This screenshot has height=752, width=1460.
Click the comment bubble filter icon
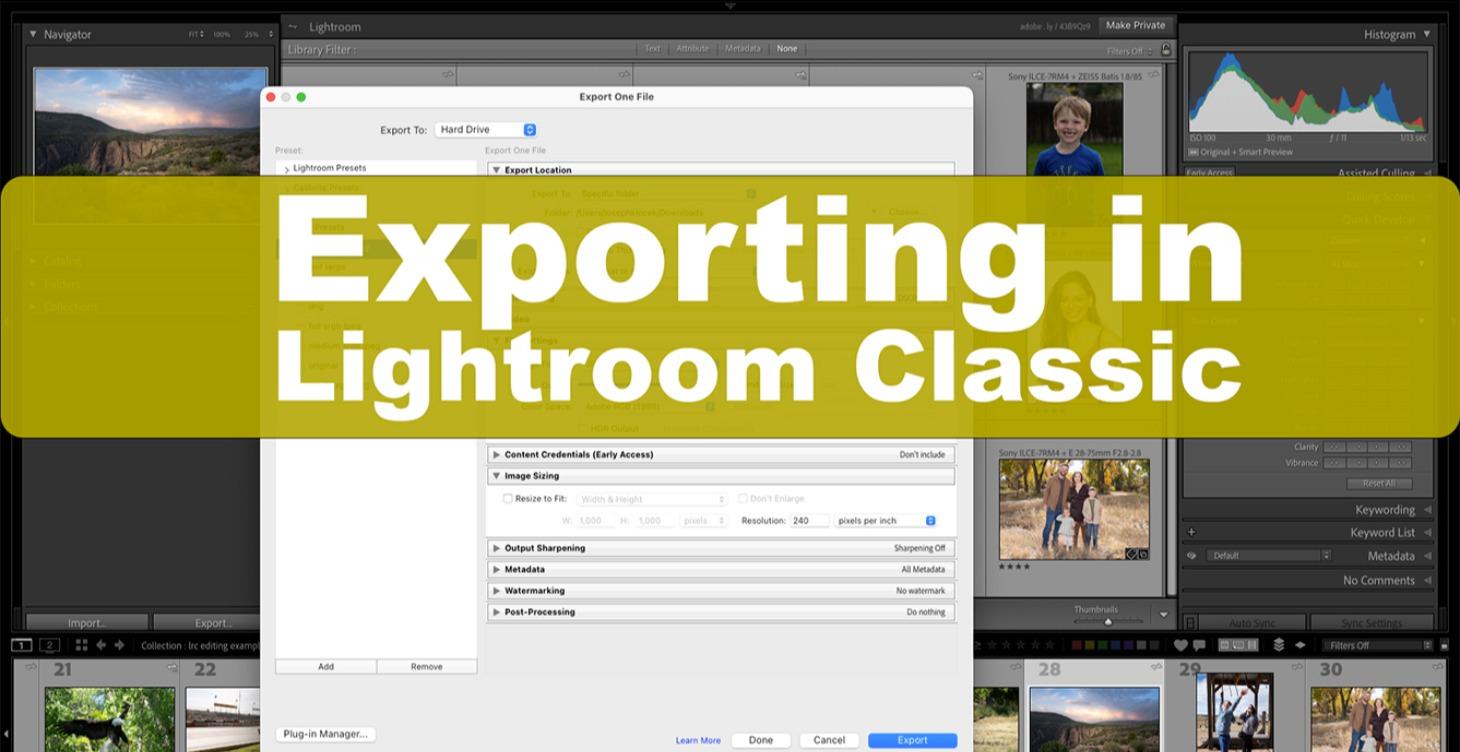1199,645
